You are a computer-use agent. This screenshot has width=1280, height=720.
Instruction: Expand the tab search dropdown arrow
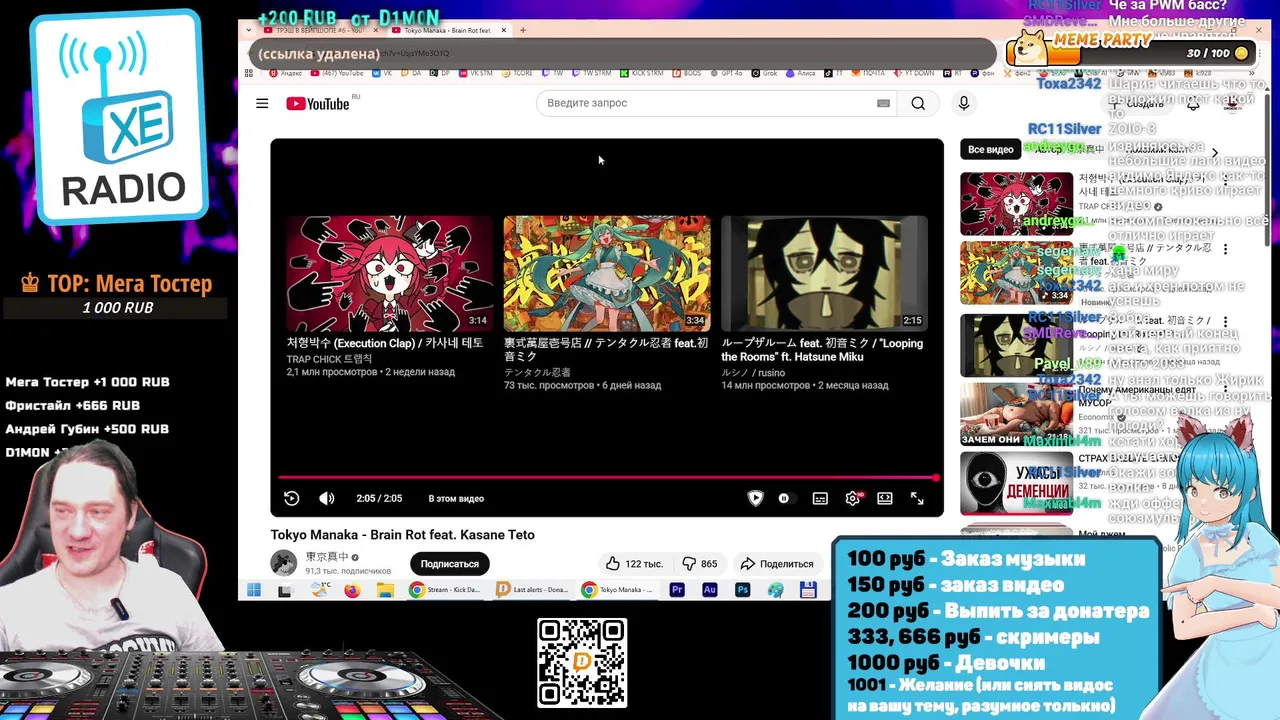(x=248, y=30)
